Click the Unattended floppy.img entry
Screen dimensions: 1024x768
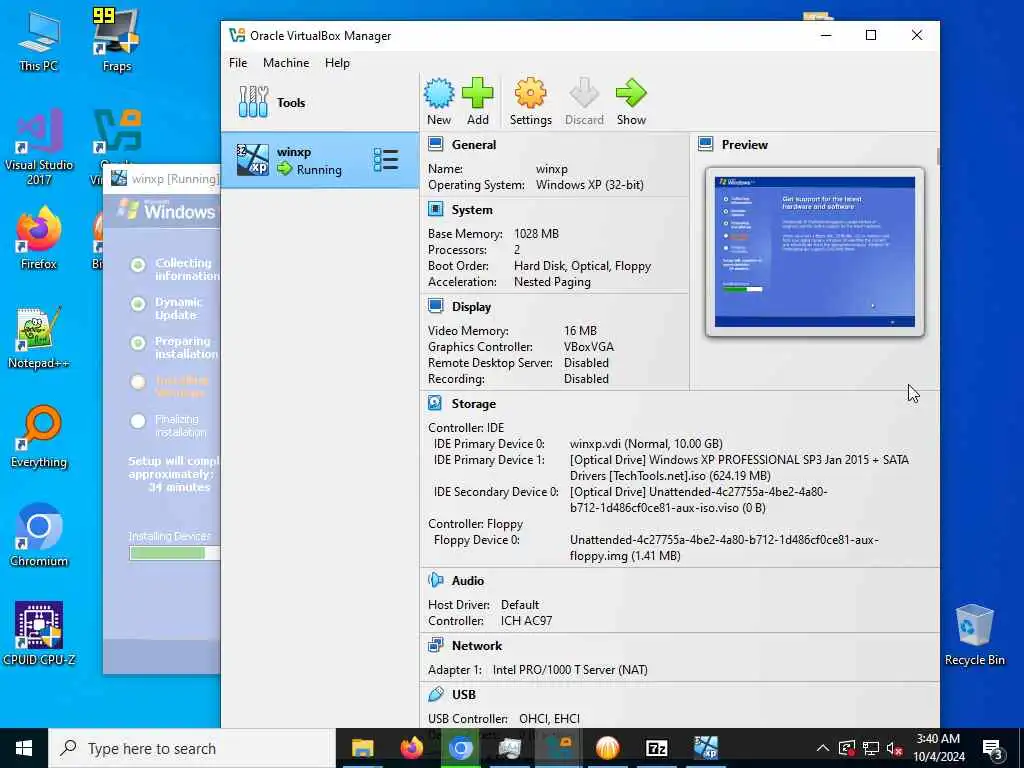724,548
